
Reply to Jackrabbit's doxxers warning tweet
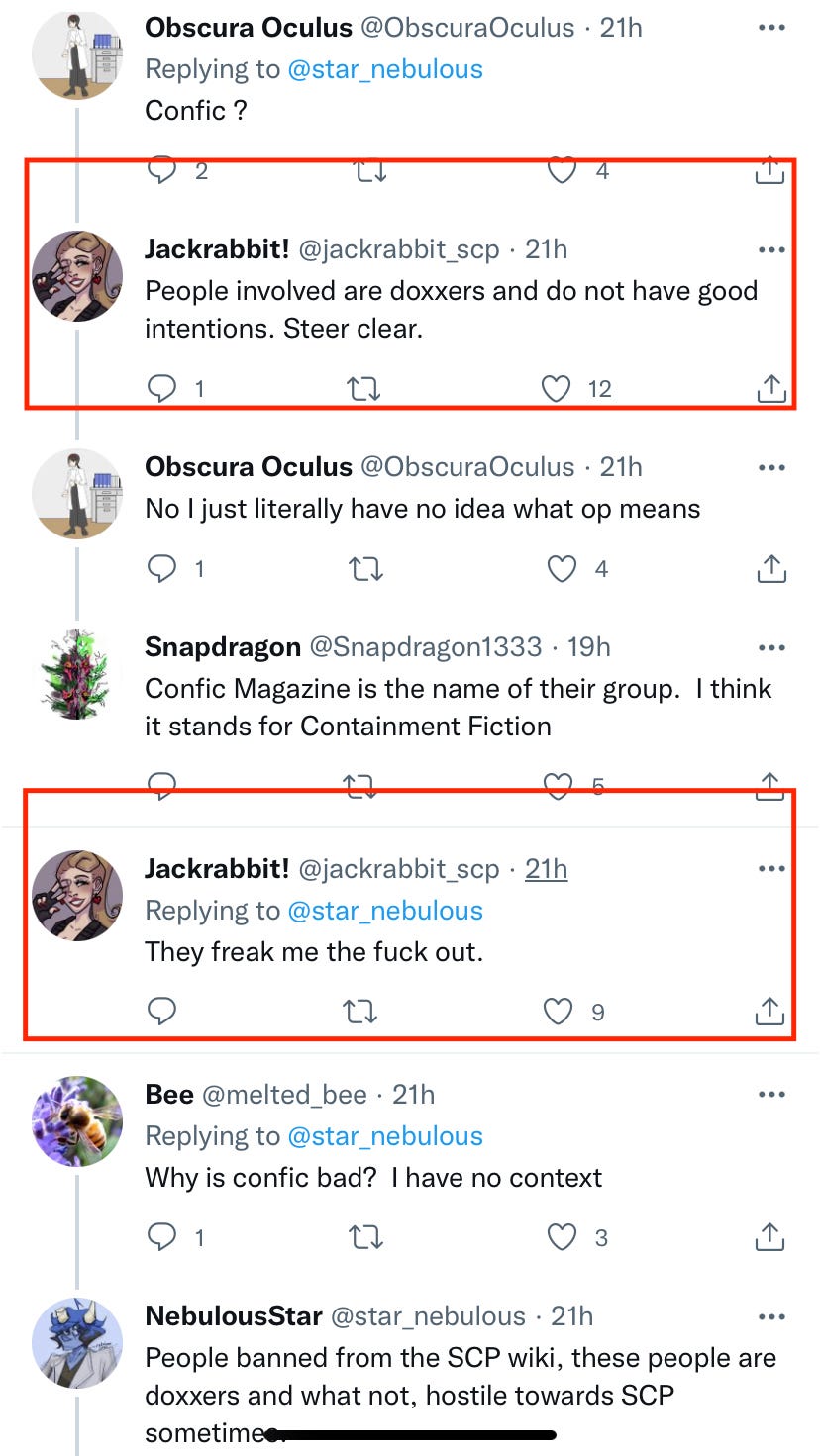[x=161, y=388]
